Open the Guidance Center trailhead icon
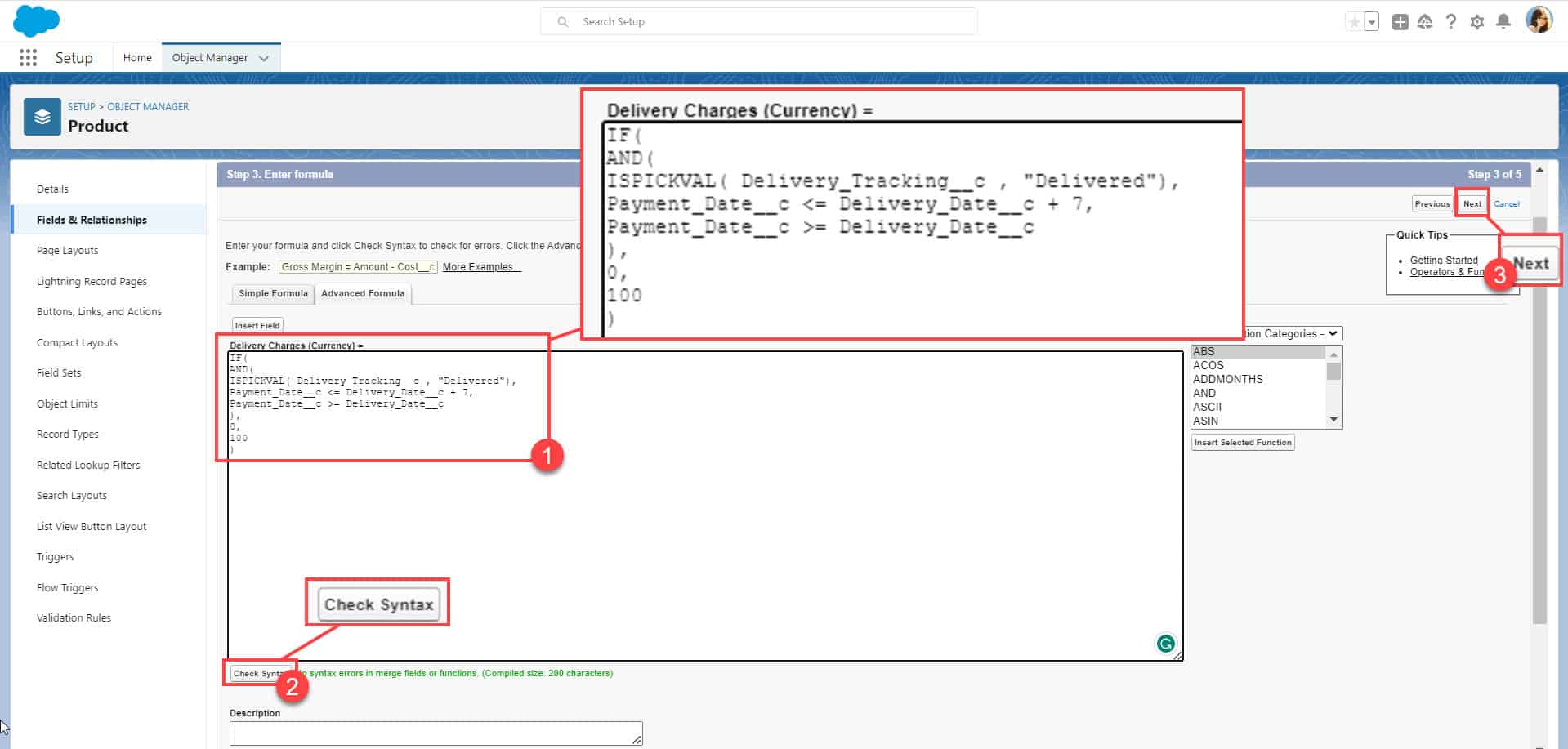Image resolution: width=1568 pixels, height=749 pixels. click(x=1424, y=22)
